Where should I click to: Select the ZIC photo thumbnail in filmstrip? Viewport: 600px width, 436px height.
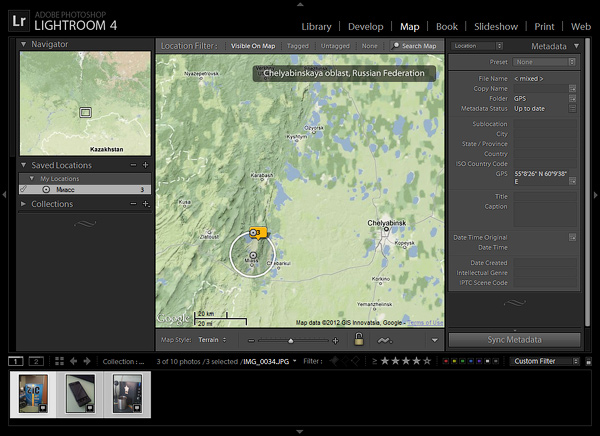[33, 394]
